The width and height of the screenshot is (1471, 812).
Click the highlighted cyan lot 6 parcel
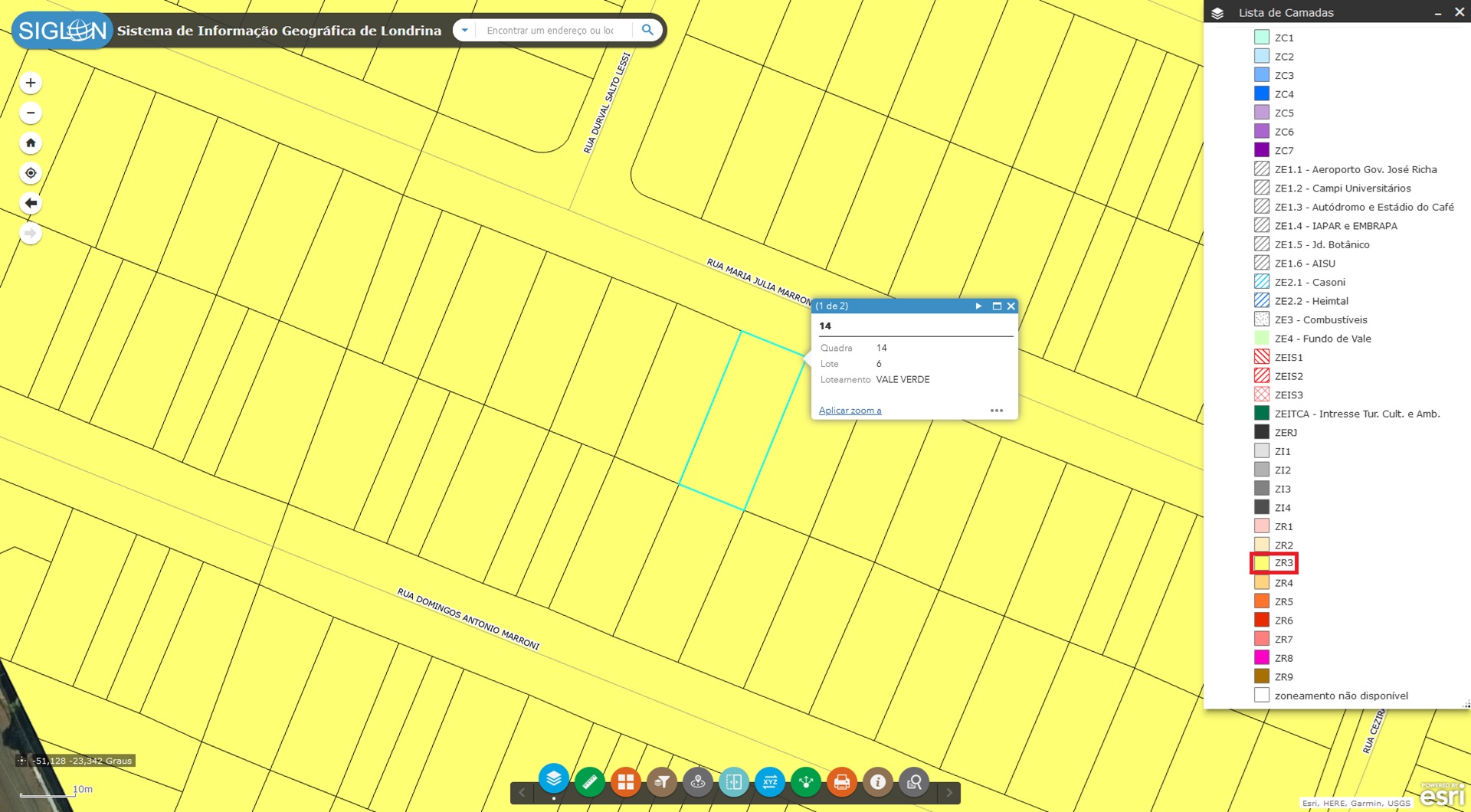coord(742,421)
